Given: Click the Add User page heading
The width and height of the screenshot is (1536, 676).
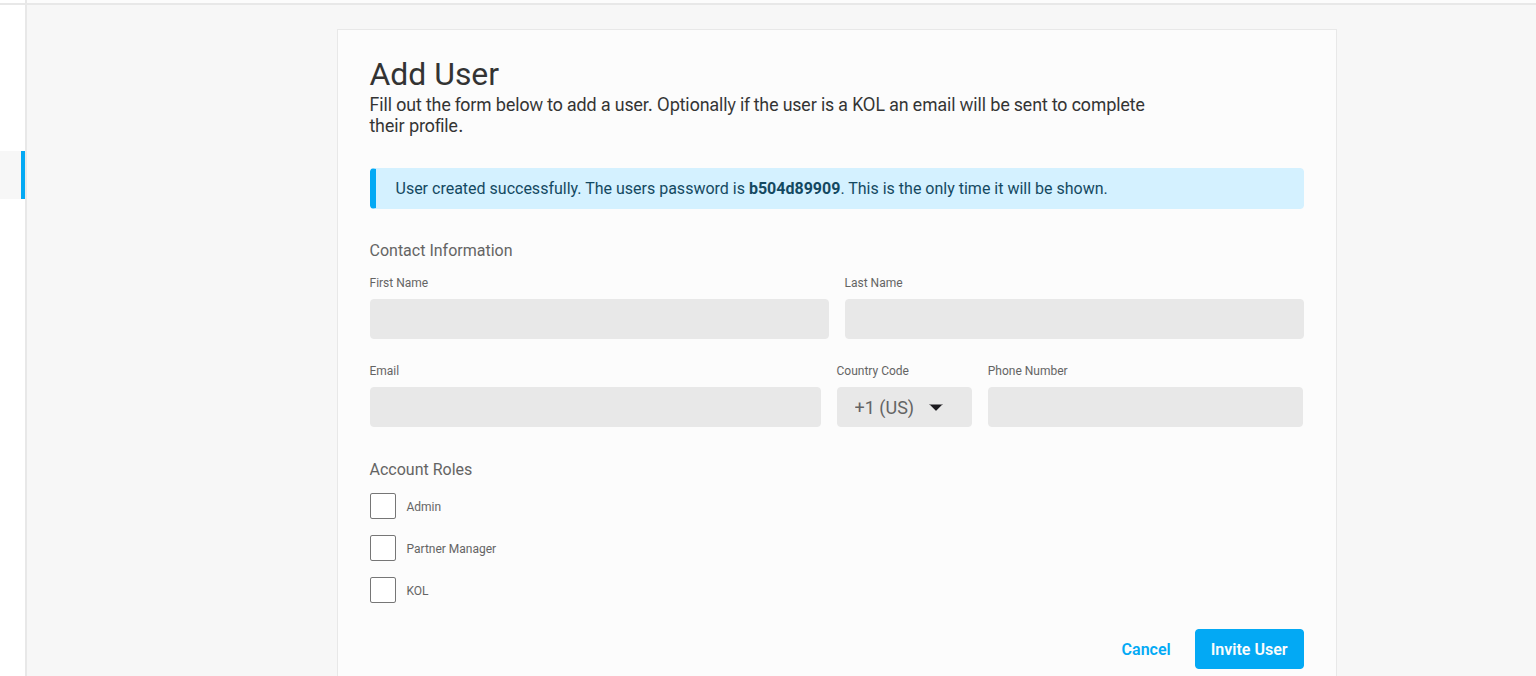Looking at the screenshot, I should (x=434, y=74).
